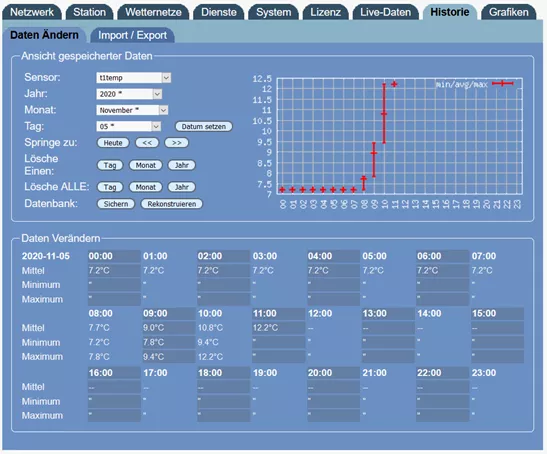This screenshot has width=547, height=454.
Task: Click the 22:00 Minimum field
Action: pyautogui.click(x=443, y=401)
